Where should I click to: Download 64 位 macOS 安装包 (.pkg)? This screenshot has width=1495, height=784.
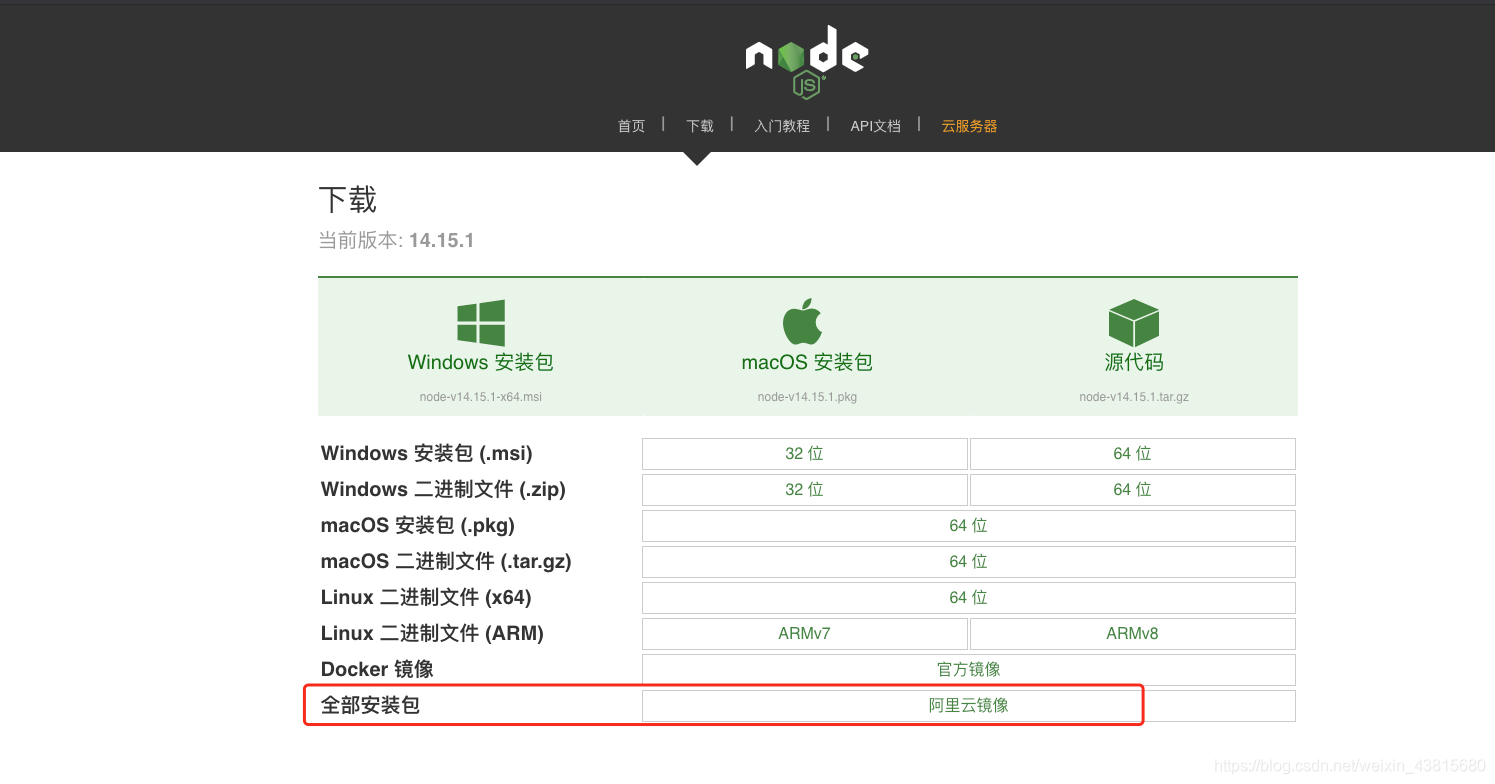[969, 526]
